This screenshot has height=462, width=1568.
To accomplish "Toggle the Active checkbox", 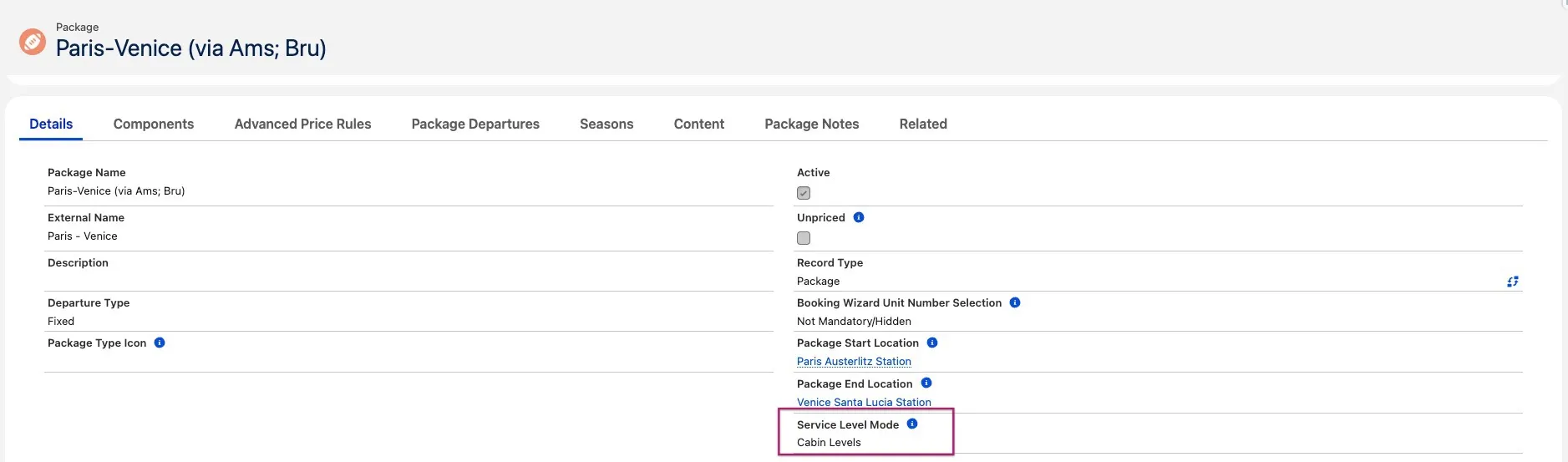I will (804, 193).
